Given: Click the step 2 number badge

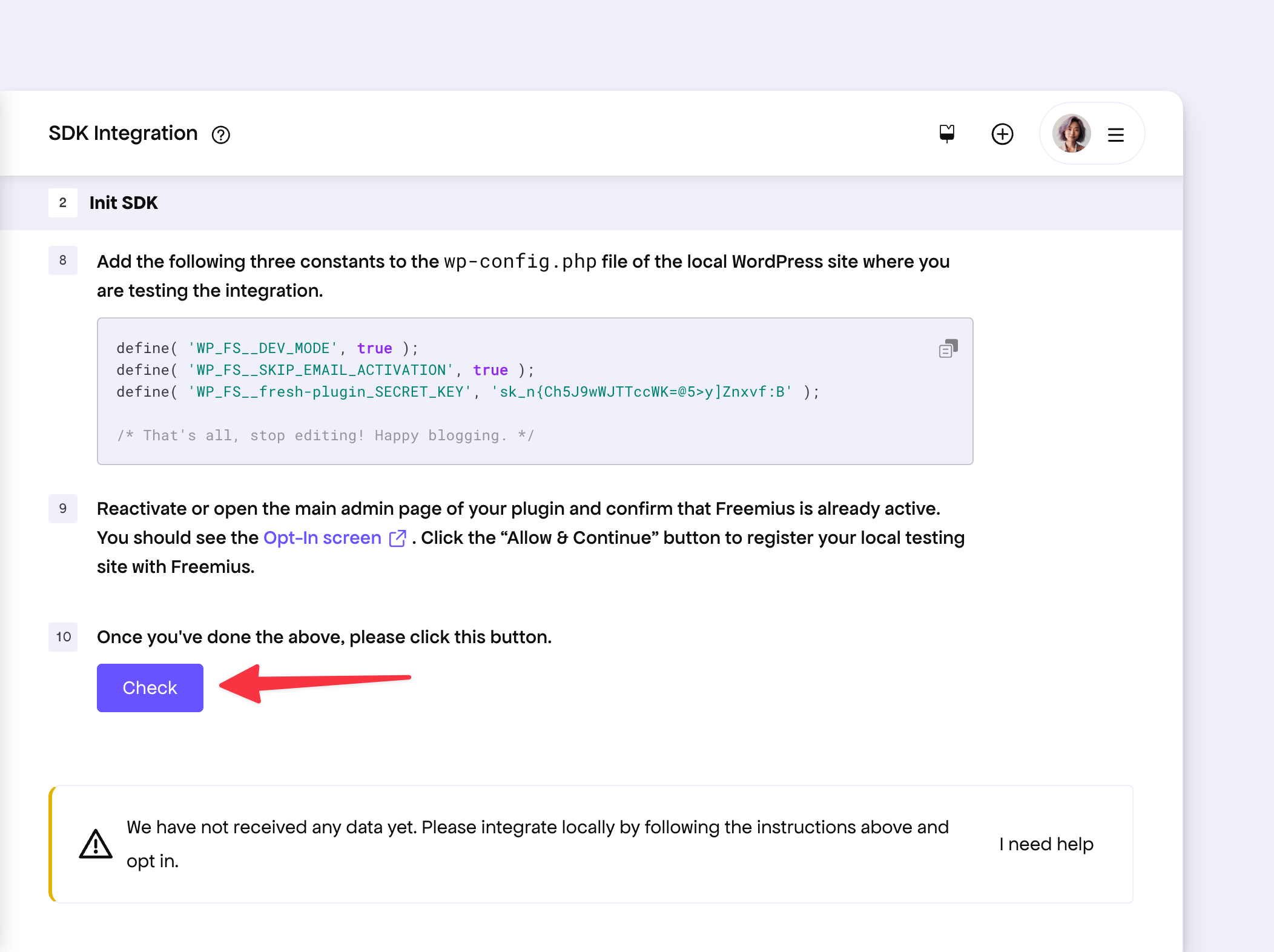Looking at the screenshot, I should coord(63,203).
